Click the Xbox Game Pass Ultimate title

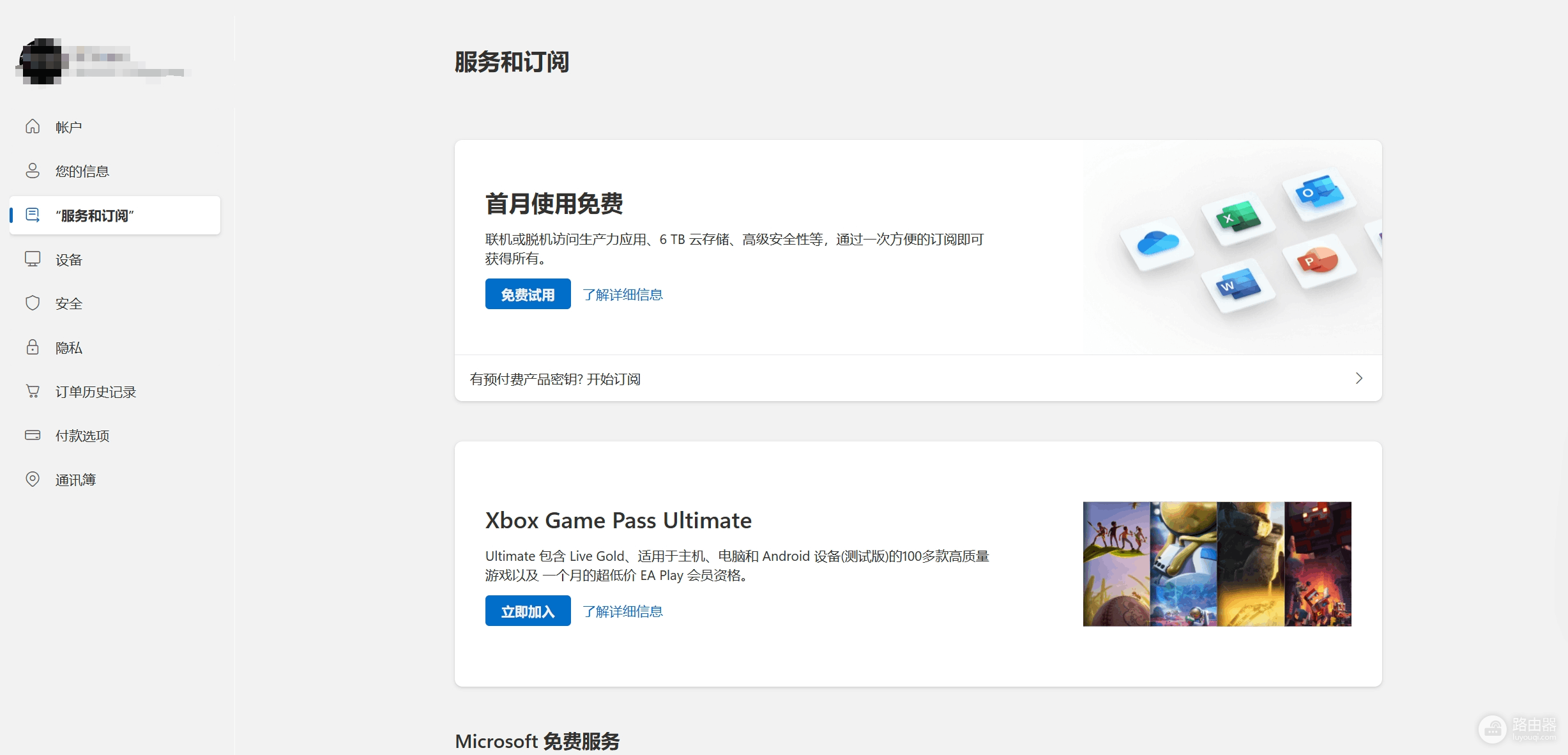tap(618, 521)
